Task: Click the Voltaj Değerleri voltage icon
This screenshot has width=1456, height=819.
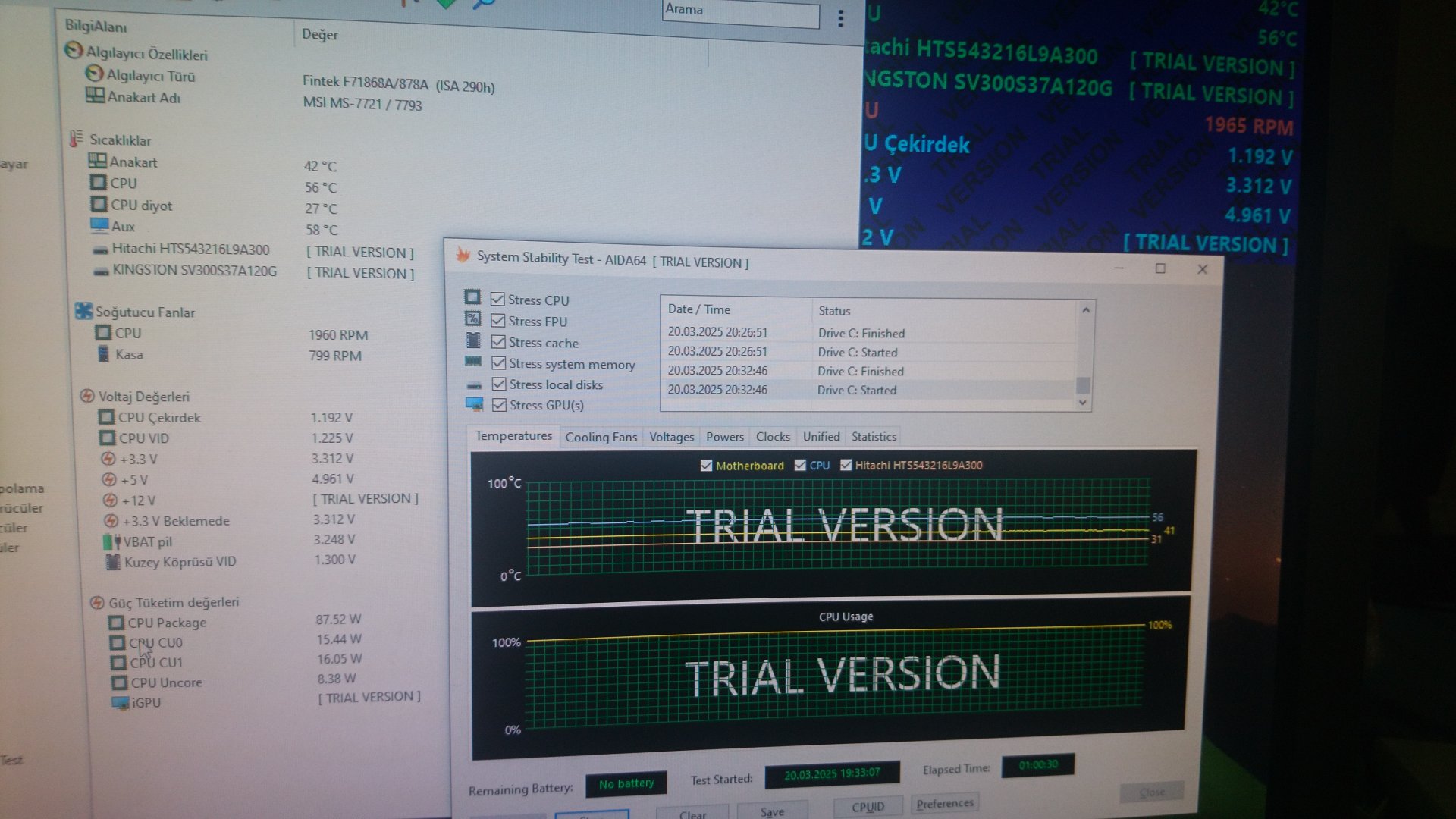Action: click(x=87, y=396)
